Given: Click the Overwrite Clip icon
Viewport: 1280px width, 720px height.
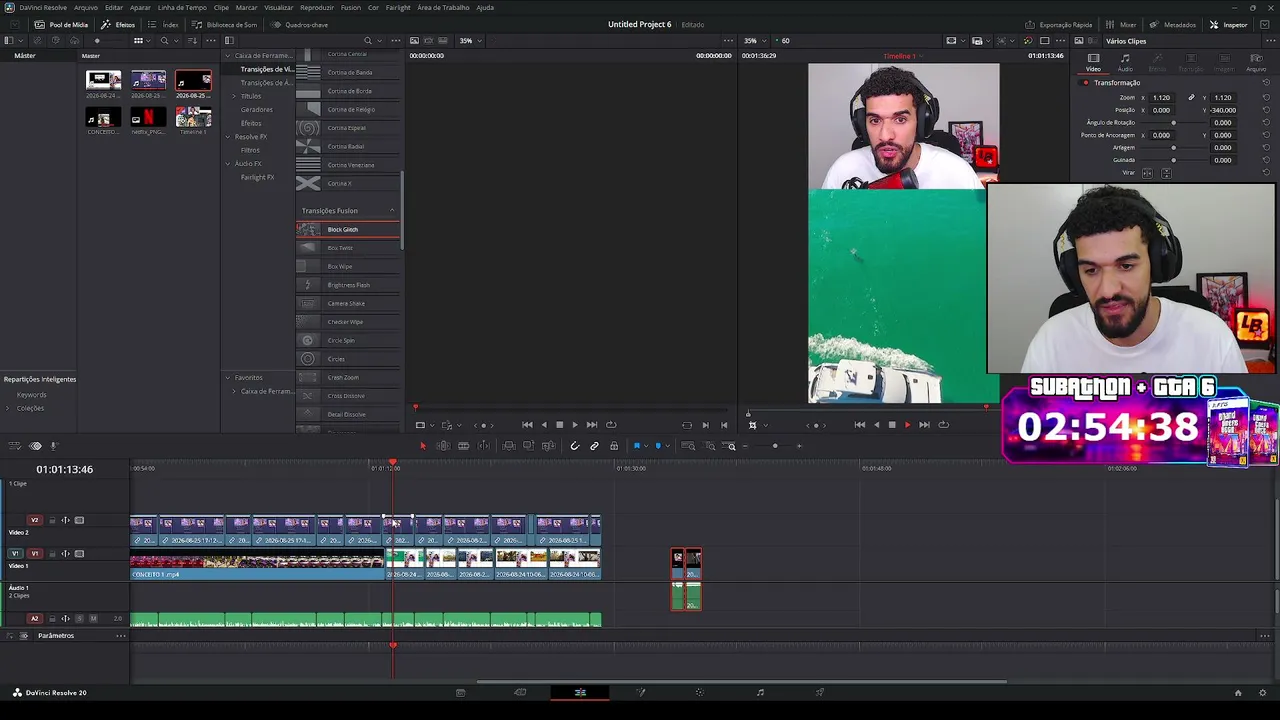Looking at the screenshot, I should (529, 446).
